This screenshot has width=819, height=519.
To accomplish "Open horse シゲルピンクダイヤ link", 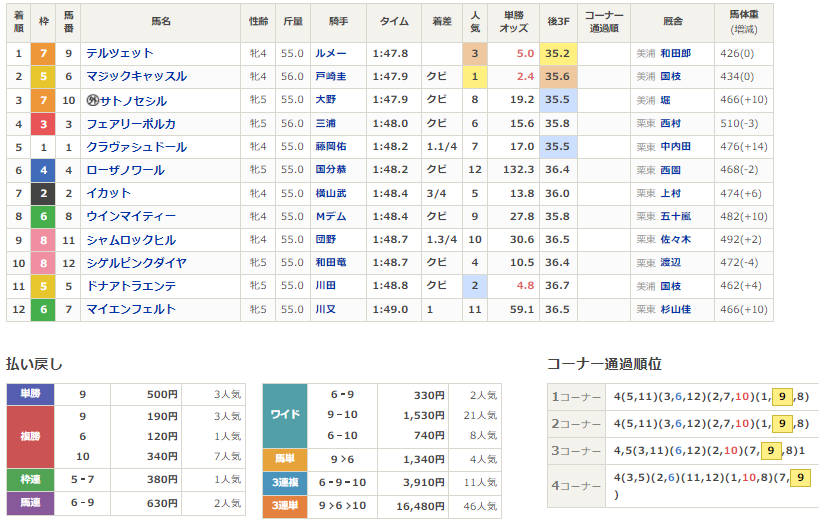I will click(136, 263).
